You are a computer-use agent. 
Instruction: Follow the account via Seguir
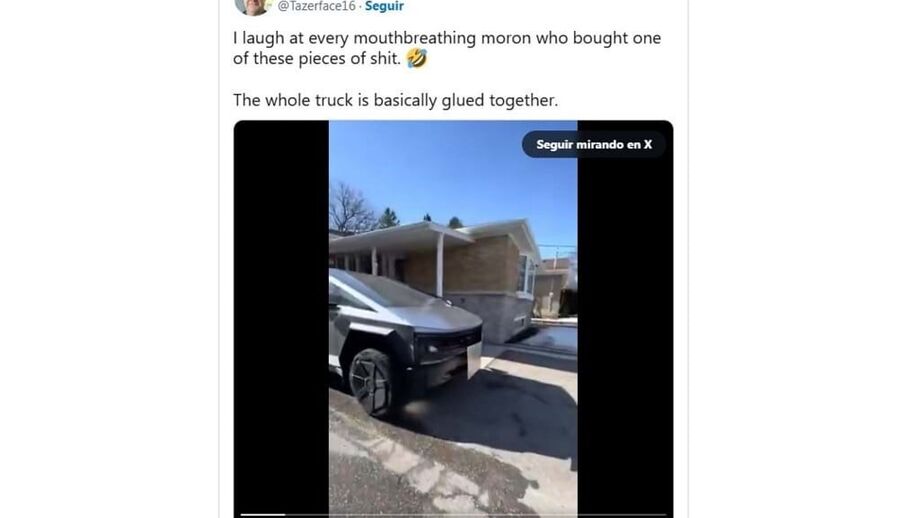click(x=384, y=6)
